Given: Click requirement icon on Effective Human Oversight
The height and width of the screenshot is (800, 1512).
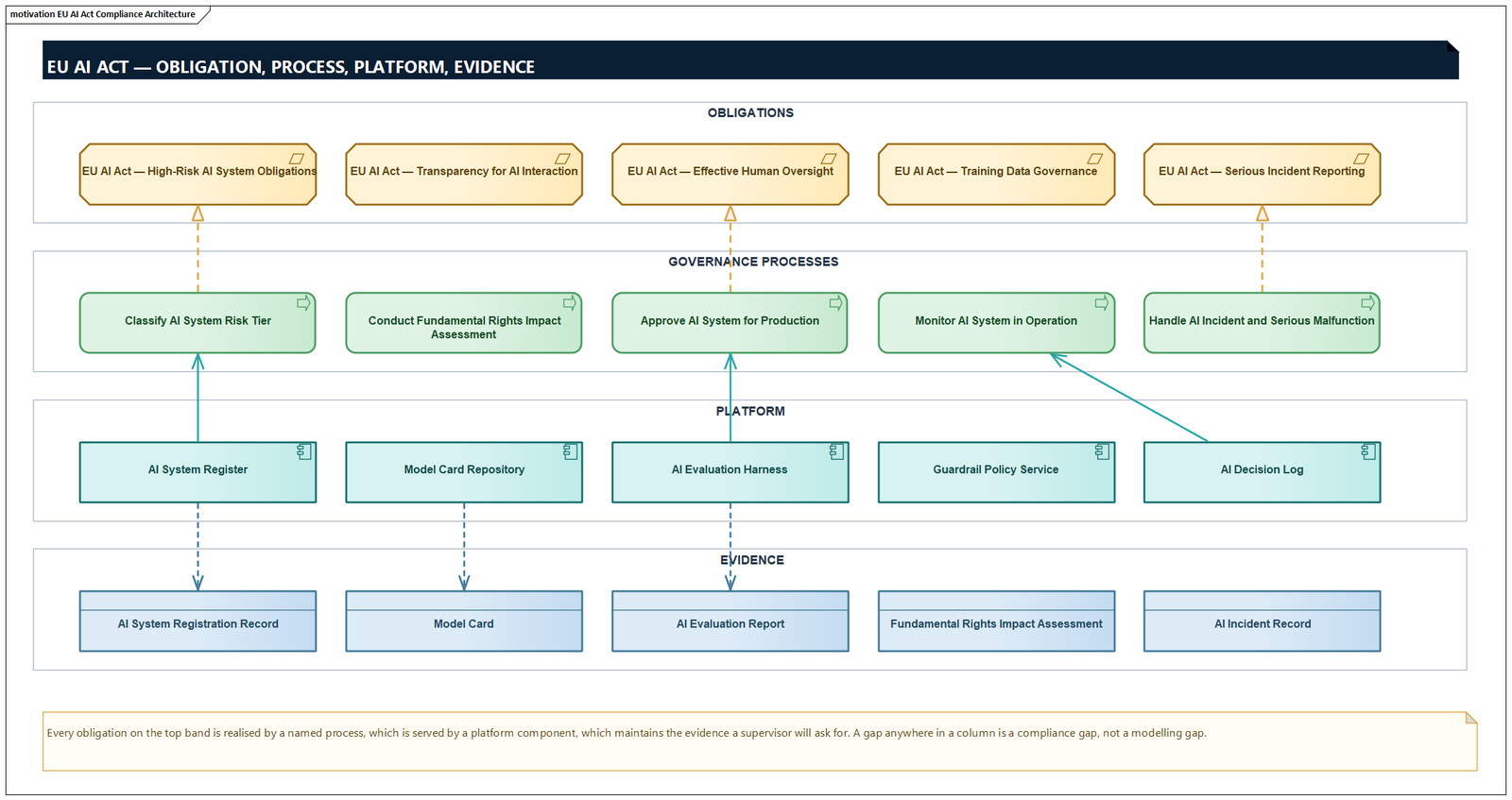Looking at the screenshot, I should (829, 159).
